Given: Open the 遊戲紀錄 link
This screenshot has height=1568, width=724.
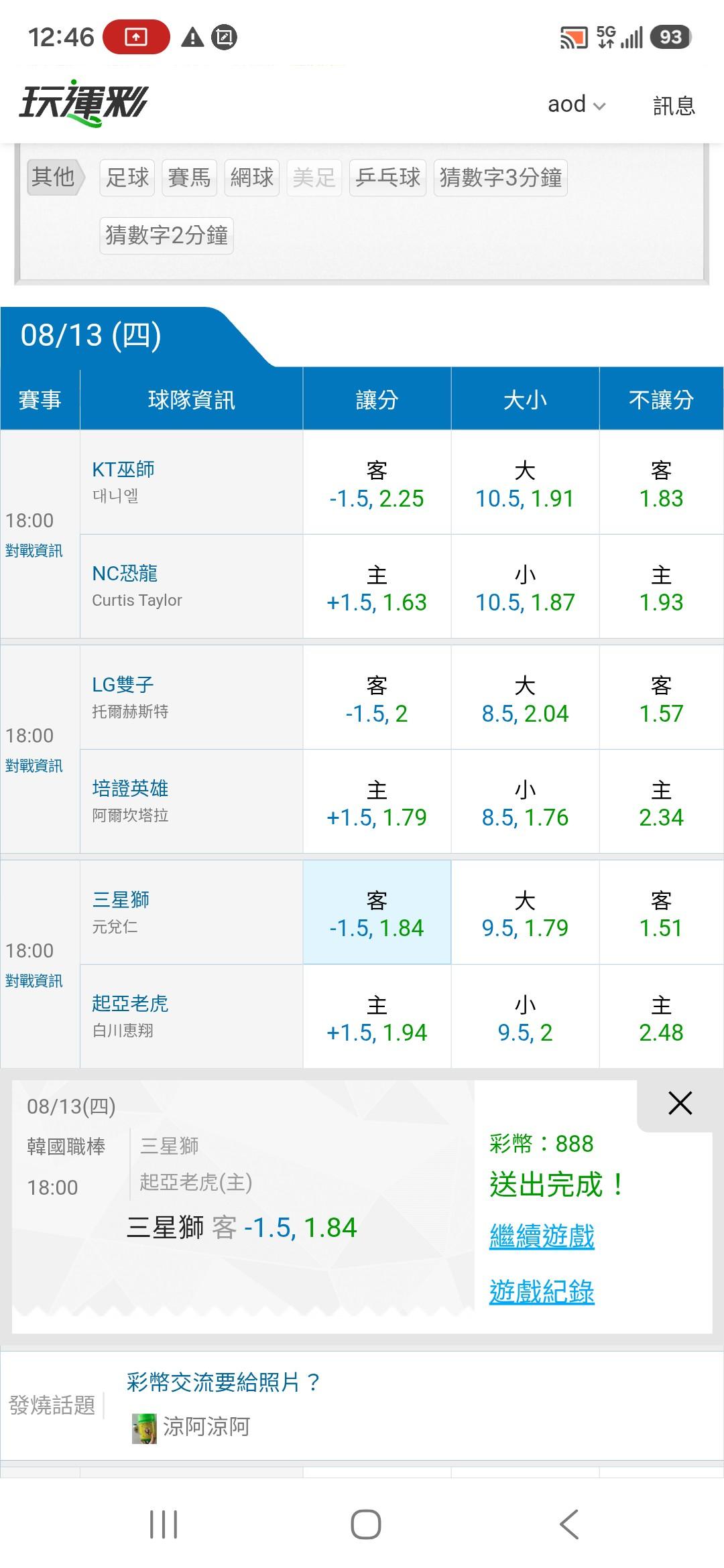Looking at the screenshot, I should [542, 1291].
